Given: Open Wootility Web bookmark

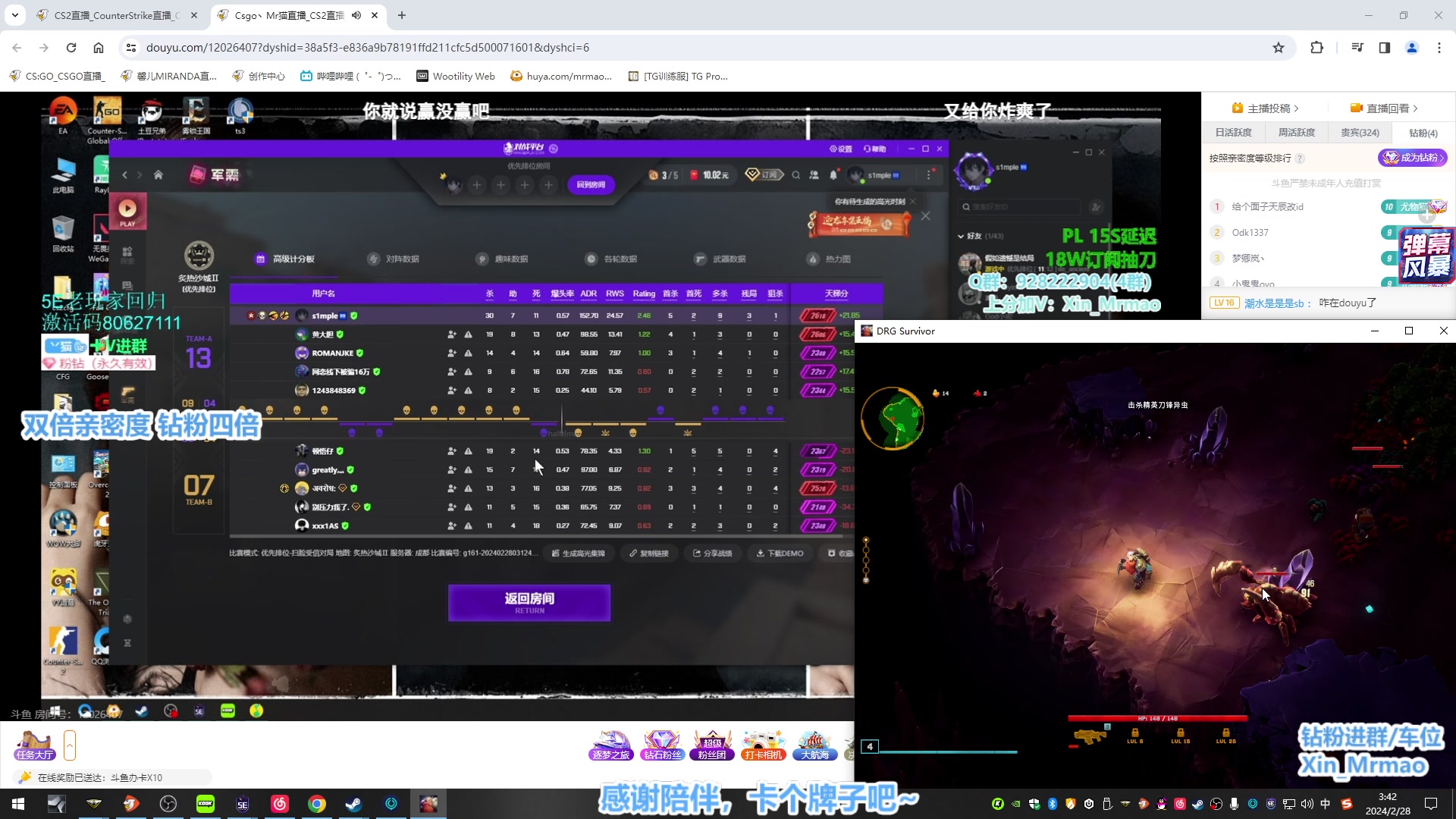Looking at the screenshot, I should tap(456, 76).
